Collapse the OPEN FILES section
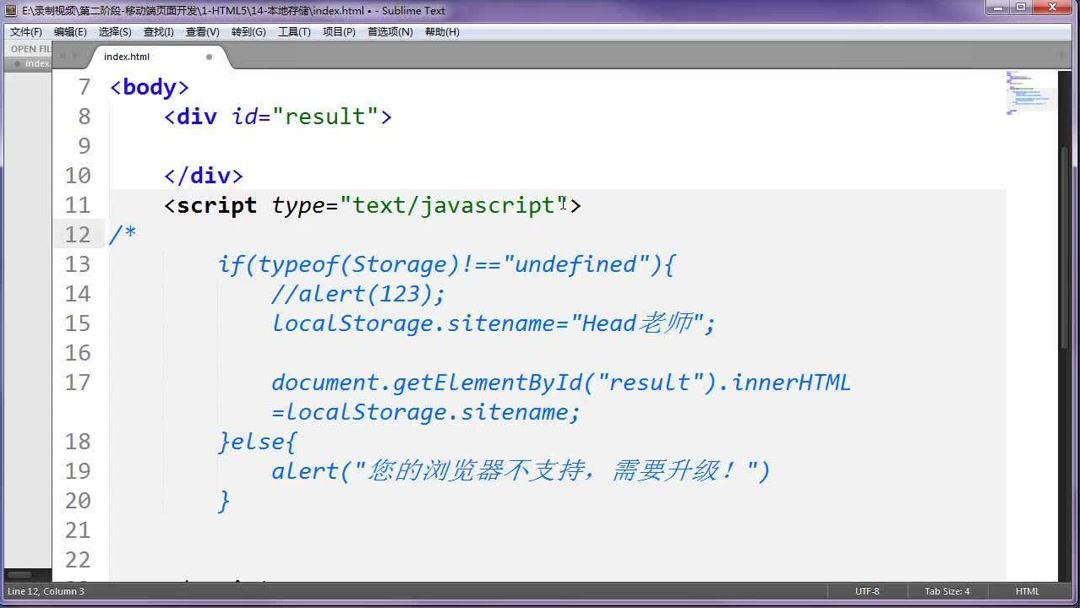 [28, 48]
